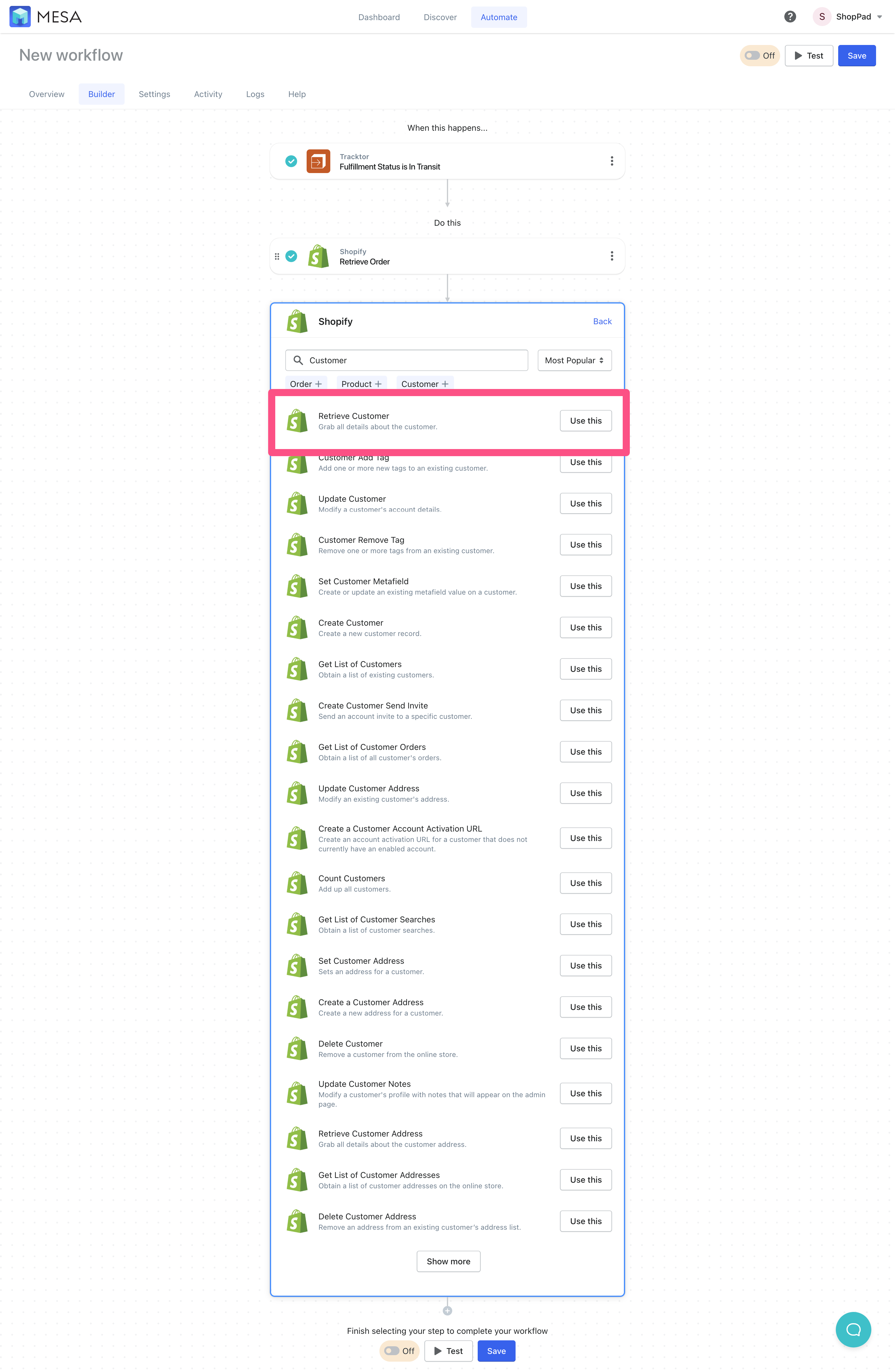Viewport: 895px width, 1372px height.
Task: Open the Tracktor step three-dot menu
Action: 612,162
